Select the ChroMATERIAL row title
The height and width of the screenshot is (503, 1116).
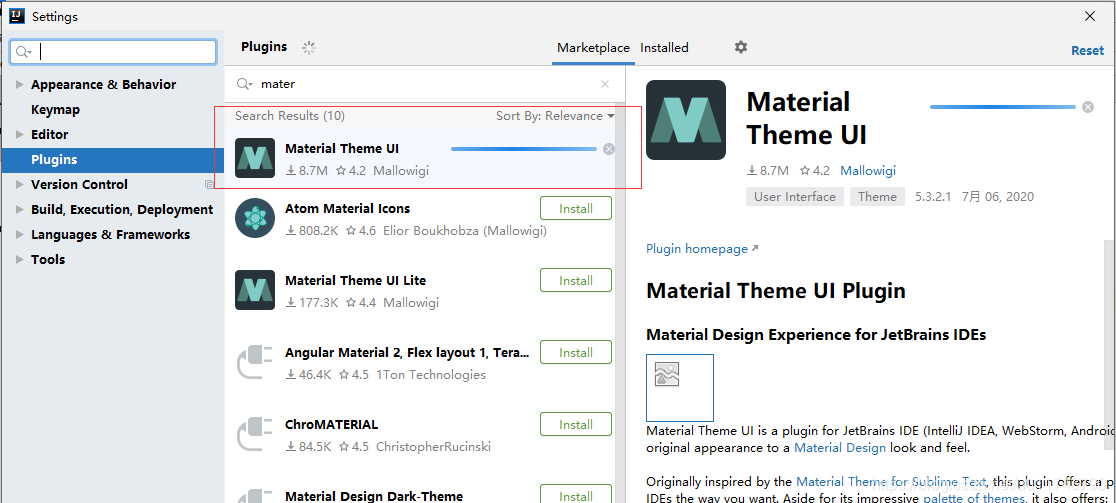pyautogui.click(x=332, y=424)
